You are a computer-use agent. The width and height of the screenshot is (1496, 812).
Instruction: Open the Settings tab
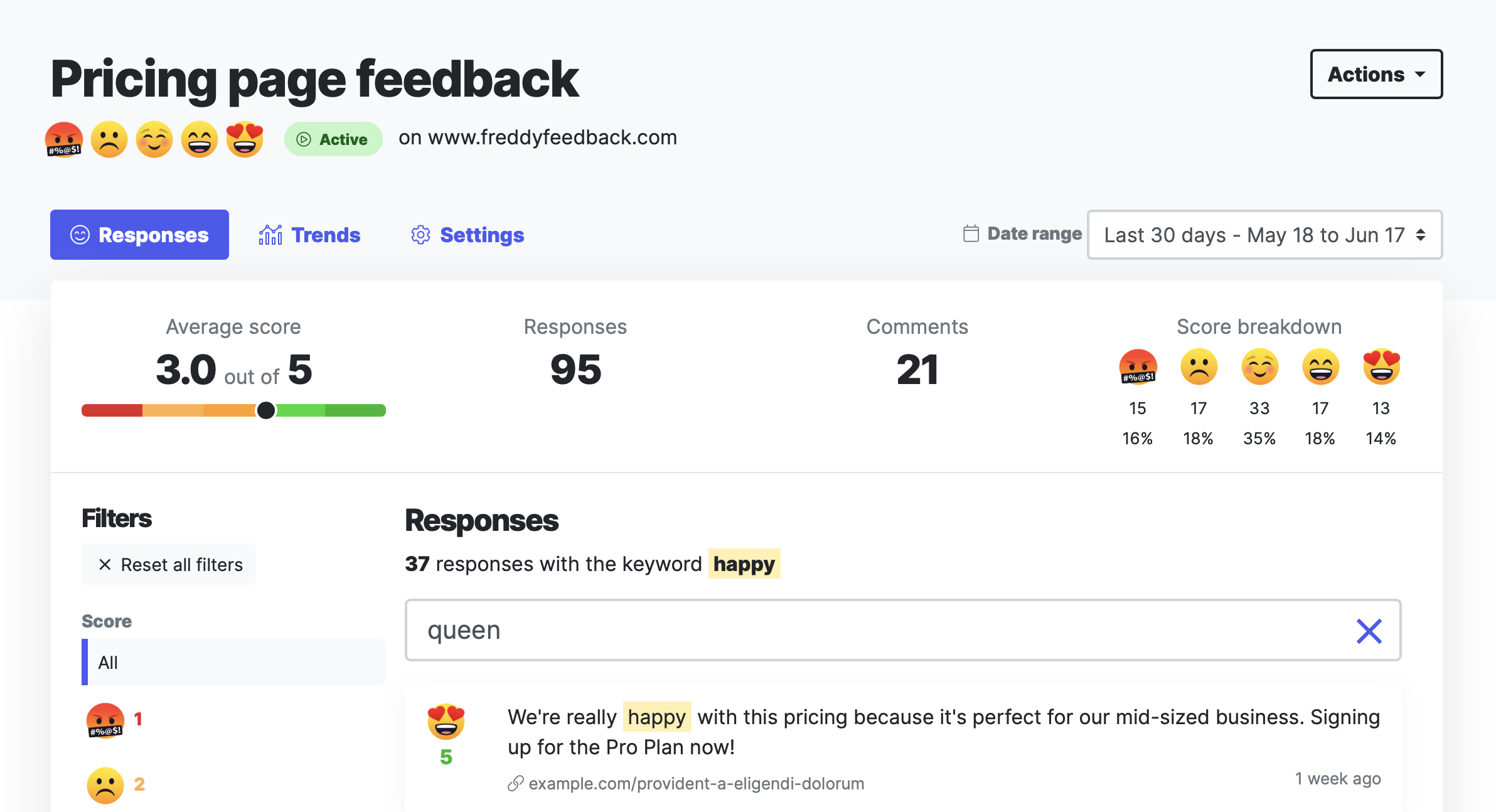[467, 235]
